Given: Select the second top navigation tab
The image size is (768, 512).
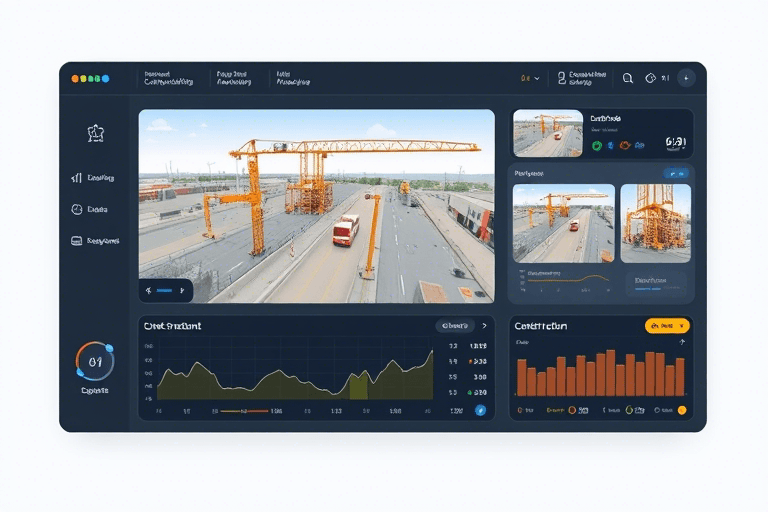Looking at the screenshot, I should [x=233, y=78].
